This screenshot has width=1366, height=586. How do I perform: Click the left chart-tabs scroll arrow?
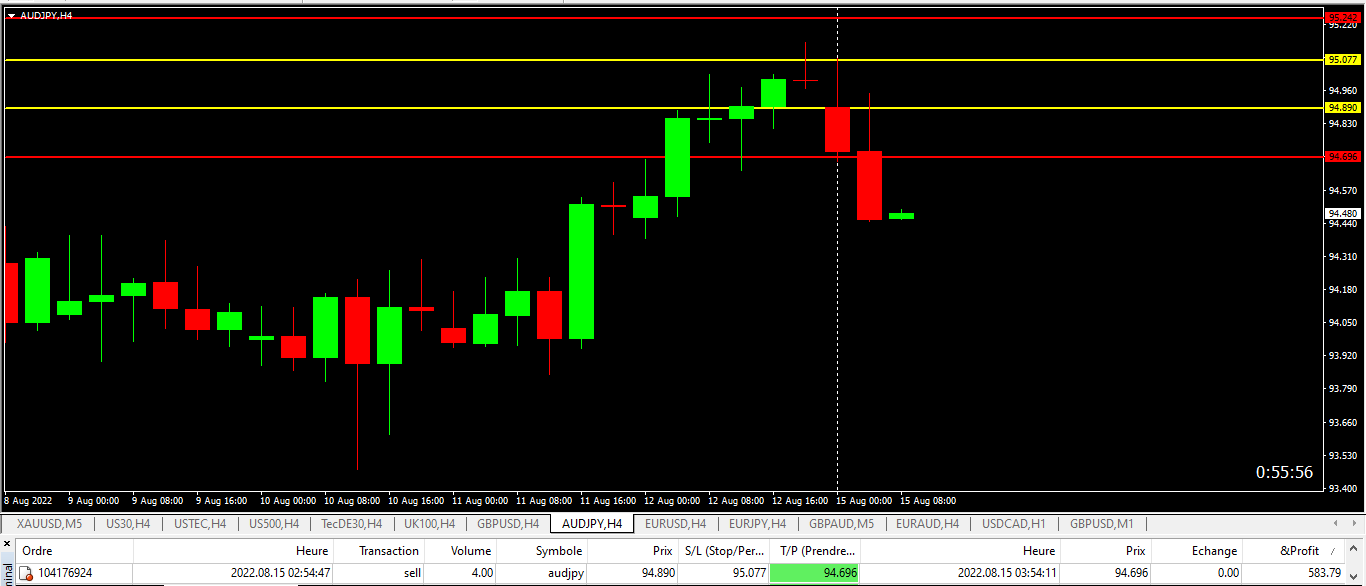[1337, 523]
